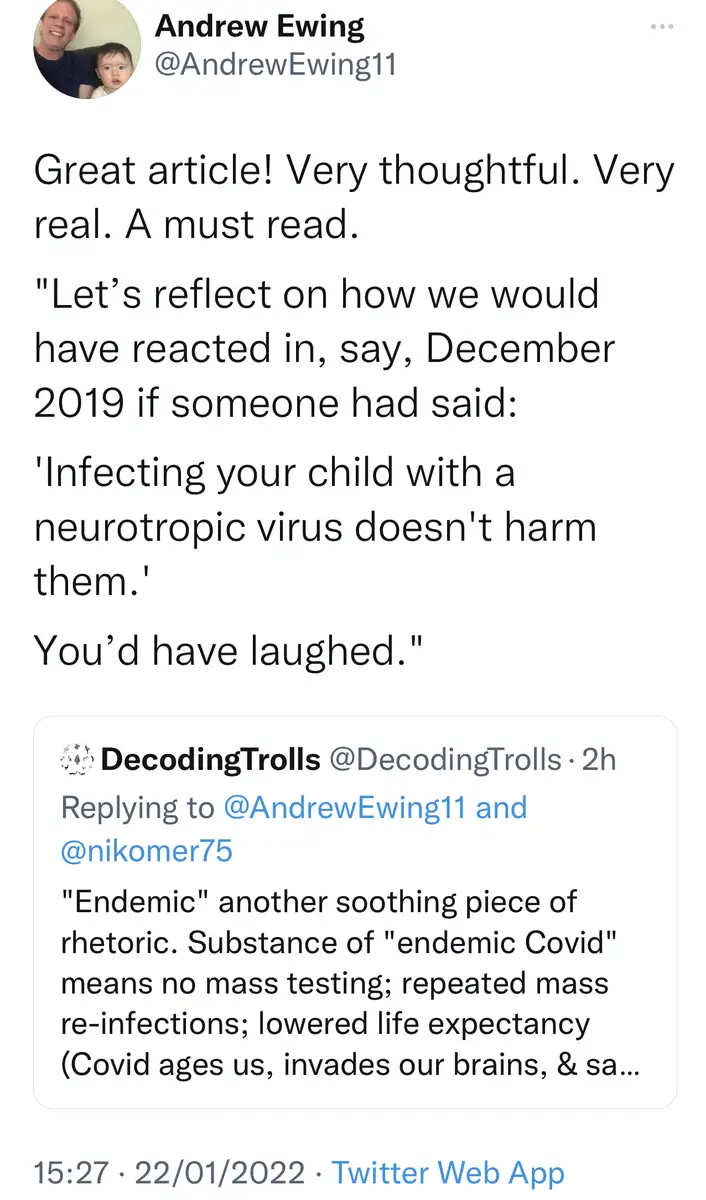Click the @DecodingTrolls handle in quoted tweet
The width and height of the screenshot is (706, 1200).
coord(445,760)
